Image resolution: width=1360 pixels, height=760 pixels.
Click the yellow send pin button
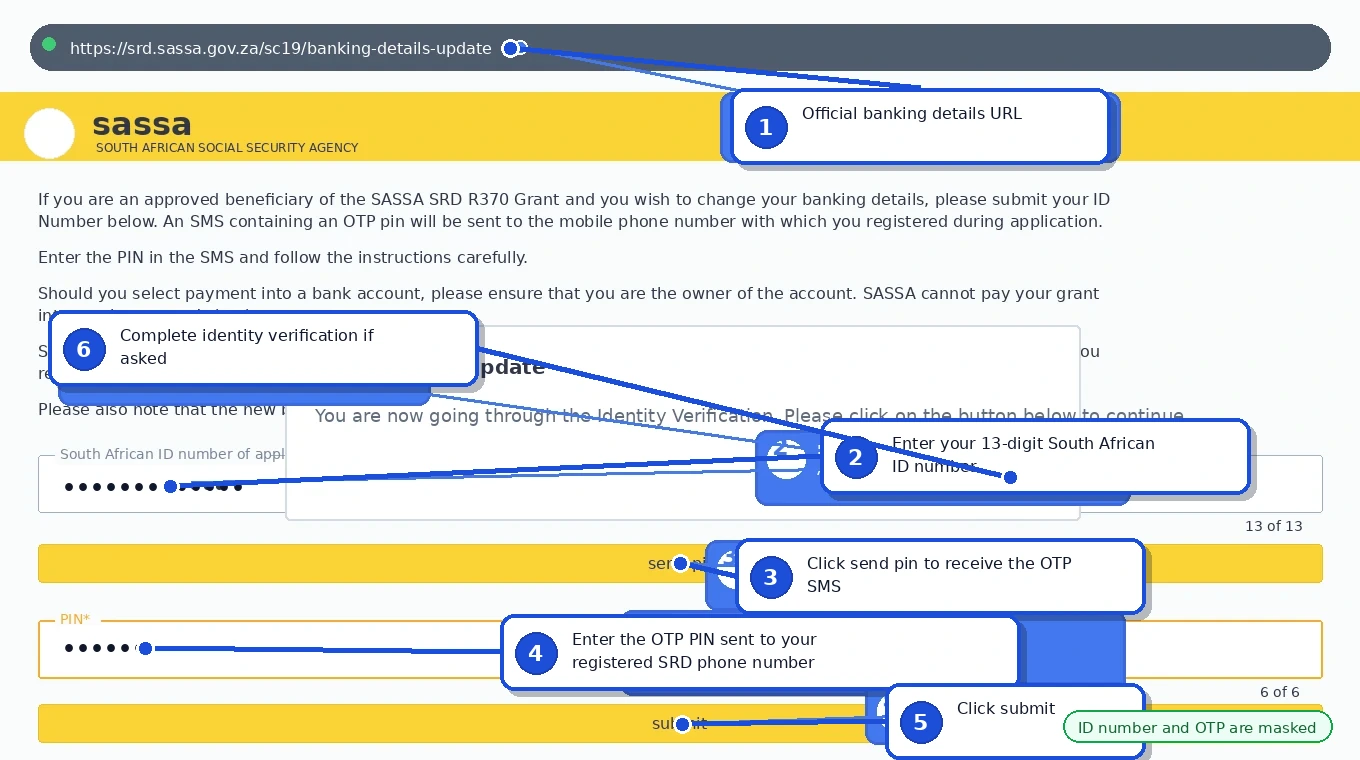click(680, 563)
